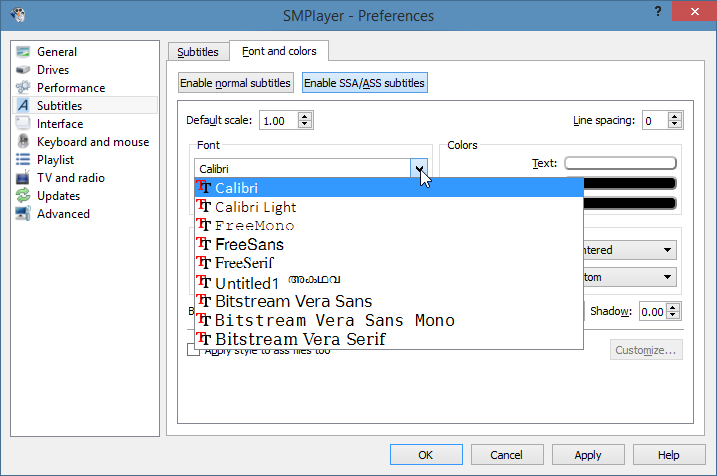Image resolution: width=717 pixels, height=476 pixels.
Task: Choose Bitstream Vera Sans font
Action: [389, 301]
